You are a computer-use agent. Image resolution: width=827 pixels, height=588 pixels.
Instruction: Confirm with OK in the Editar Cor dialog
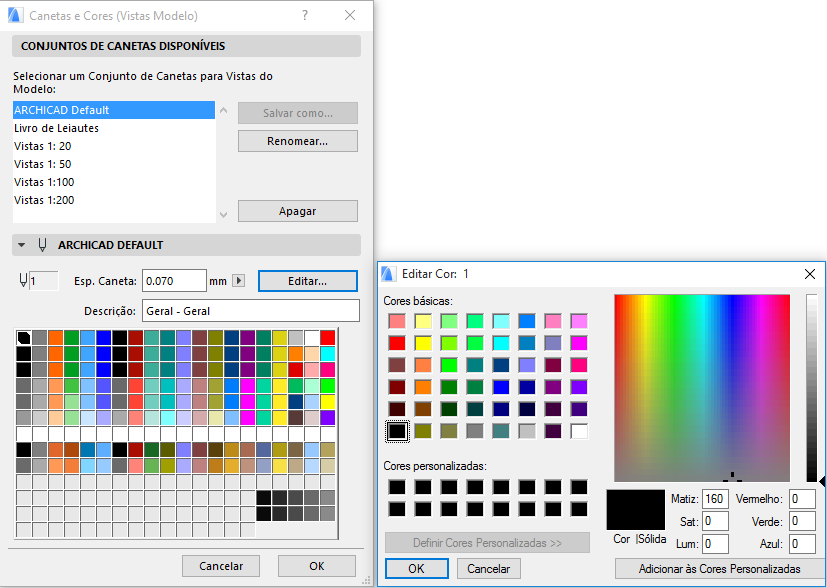(417, 568)
